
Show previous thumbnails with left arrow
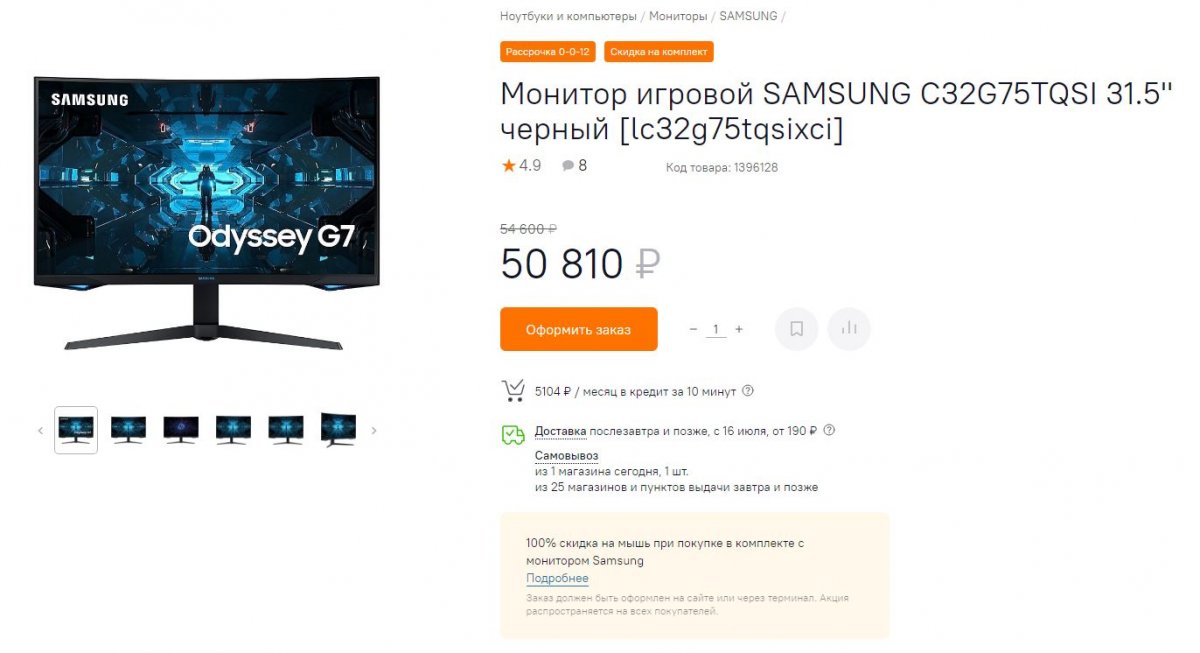pyautogui.click(x=40, y=431)
